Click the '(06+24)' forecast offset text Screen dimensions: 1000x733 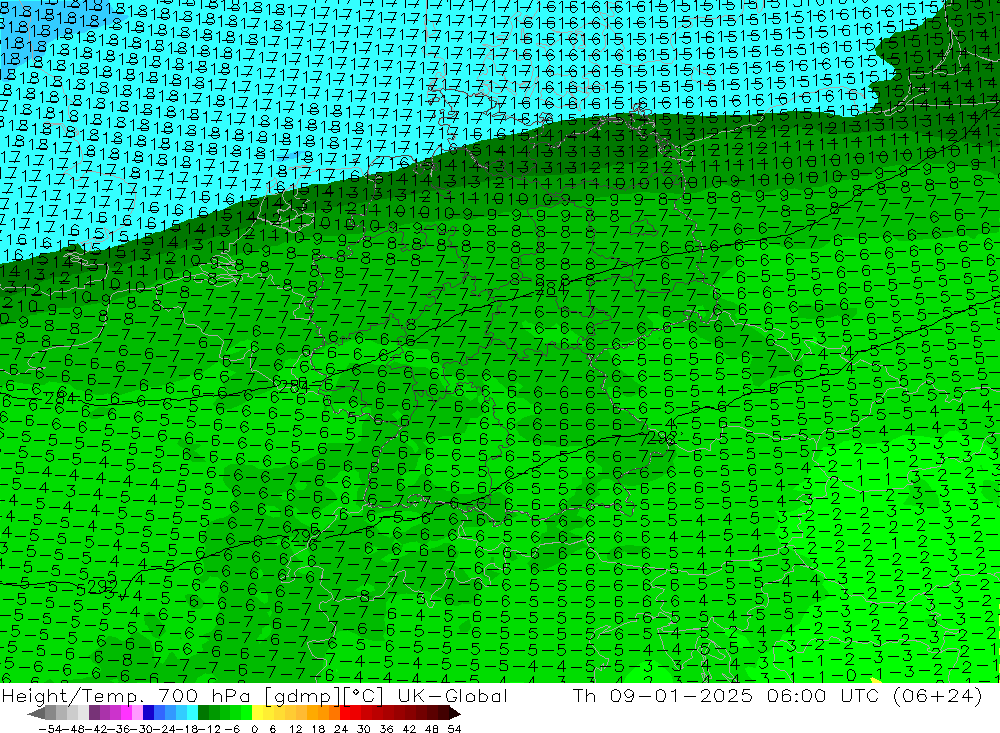point(938,696)
